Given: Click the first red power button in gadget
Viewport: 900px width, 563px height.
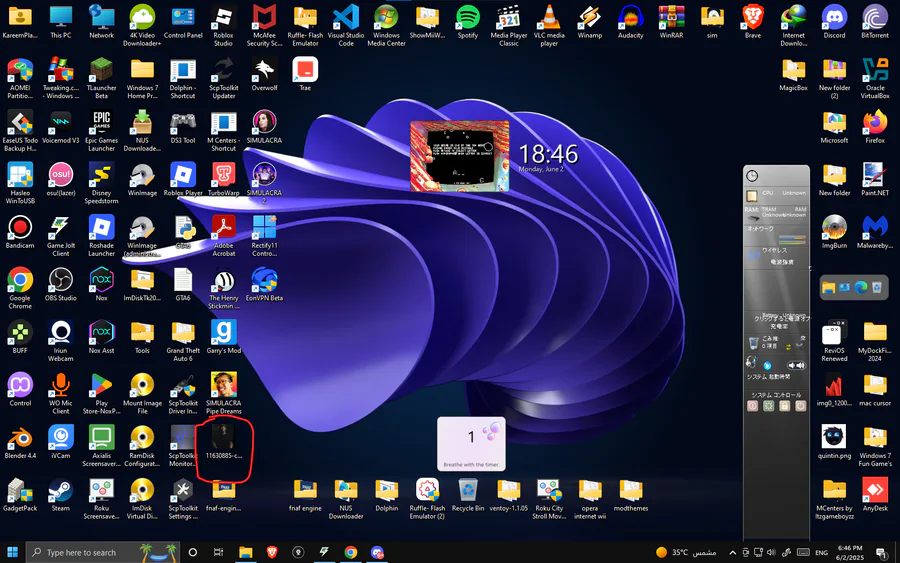Looking at the screenshot, I should [752, 406].
